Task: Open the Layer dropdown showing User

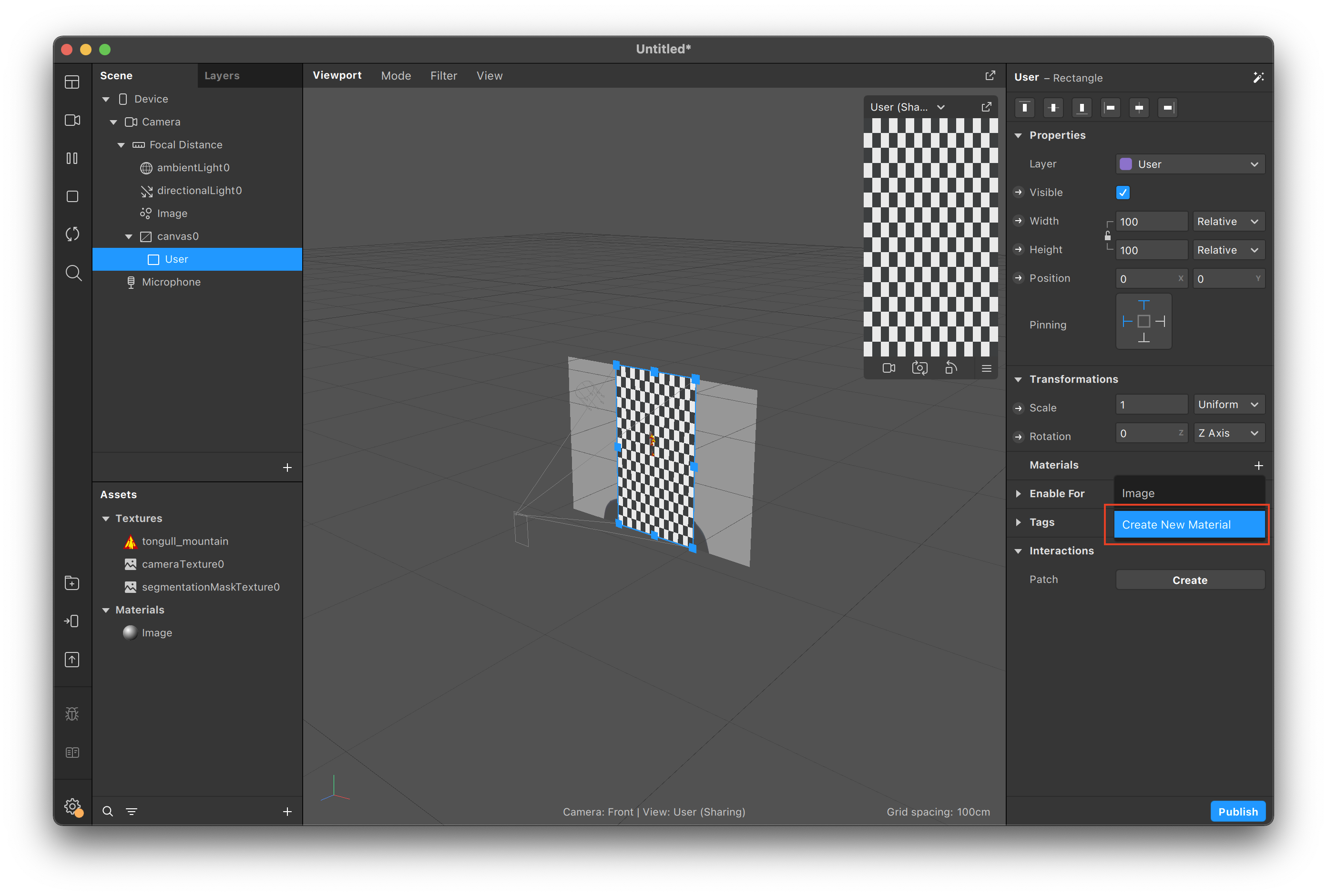Action: click(x=1190, y=164)
